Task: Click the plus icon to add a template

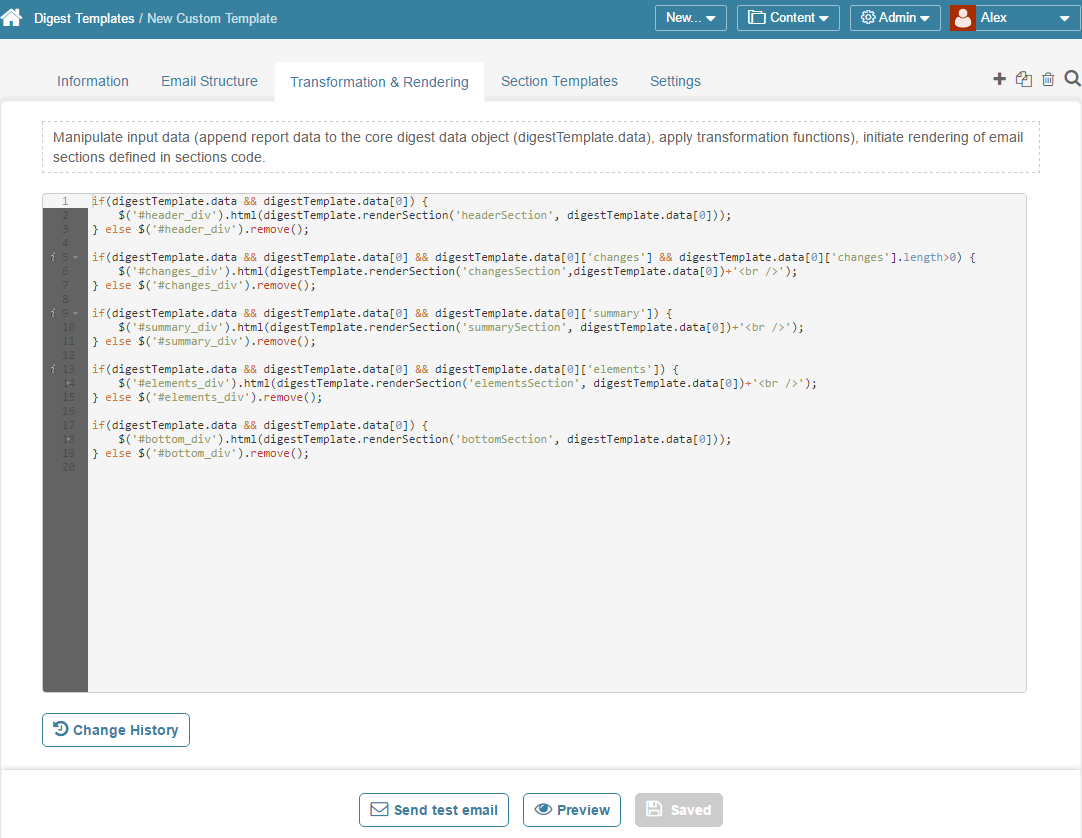Action: [999, 79]
